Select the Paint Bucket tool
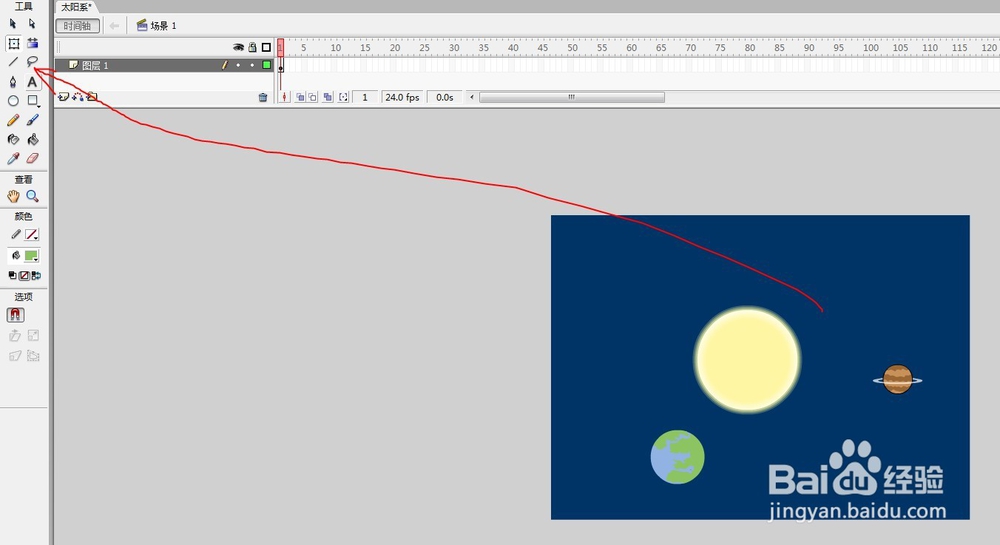 click(x=33, y=139)
